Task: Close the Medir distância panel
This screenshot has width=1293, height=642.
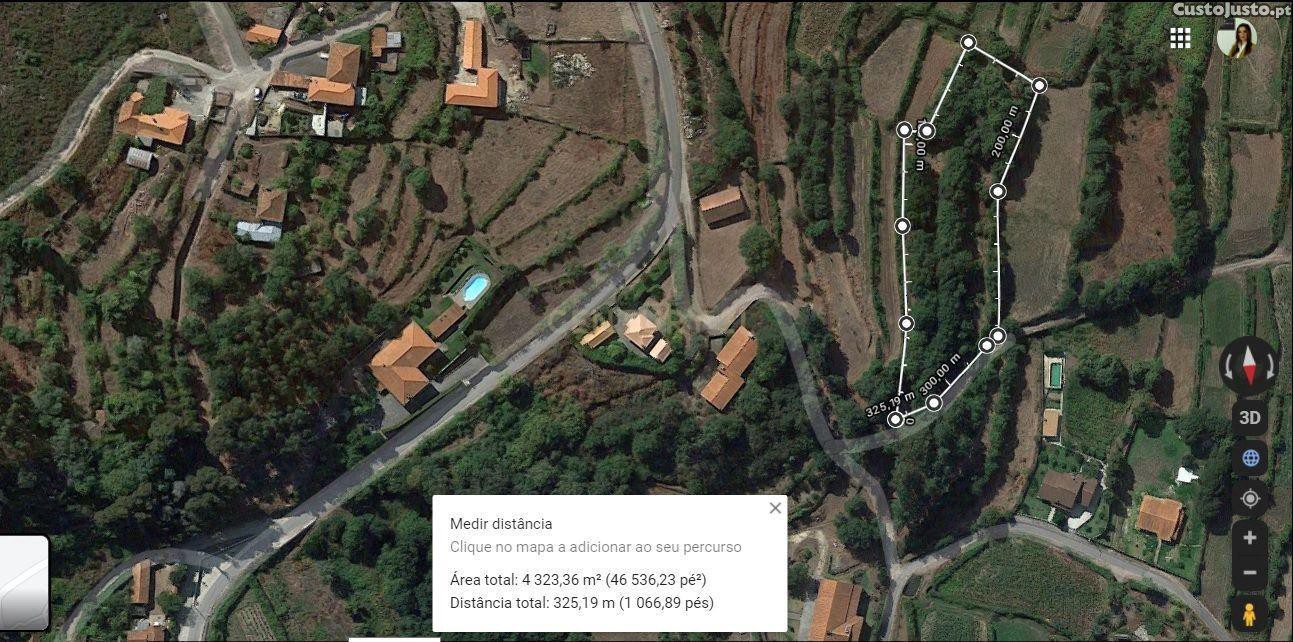Action: (x=775, y=508)
